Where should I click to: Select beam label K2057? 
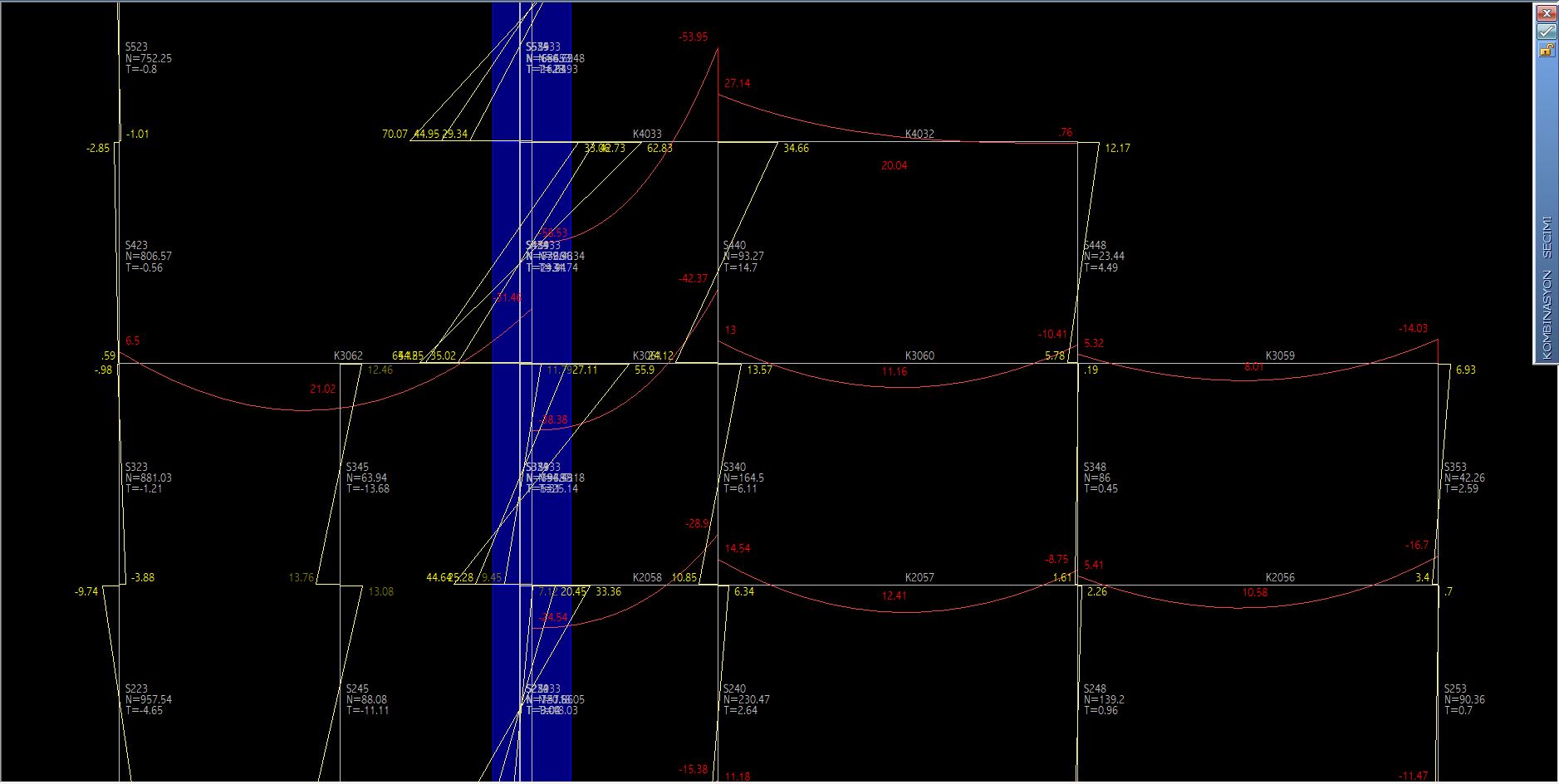[919, 577]
